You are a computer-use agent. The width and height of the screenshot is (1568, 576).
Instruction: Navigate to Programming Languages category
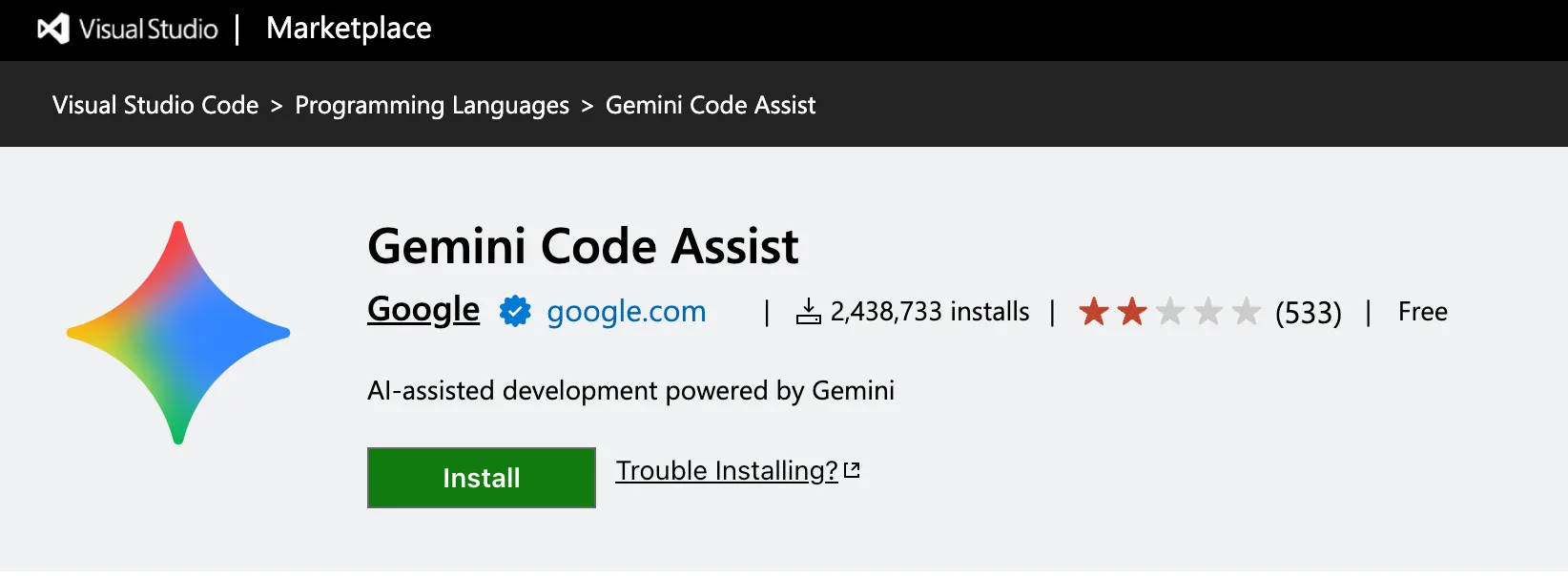[431, 105]
